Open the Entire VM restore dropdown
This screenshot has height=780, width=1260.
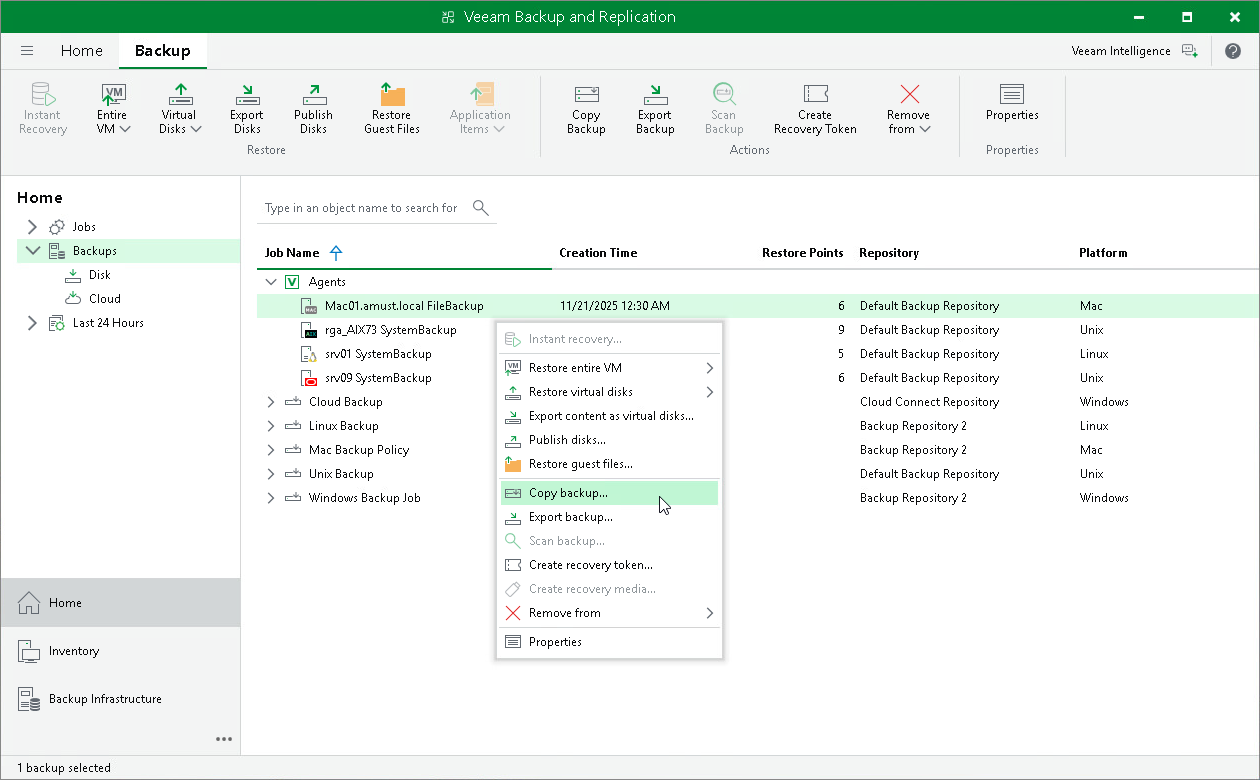113,108
